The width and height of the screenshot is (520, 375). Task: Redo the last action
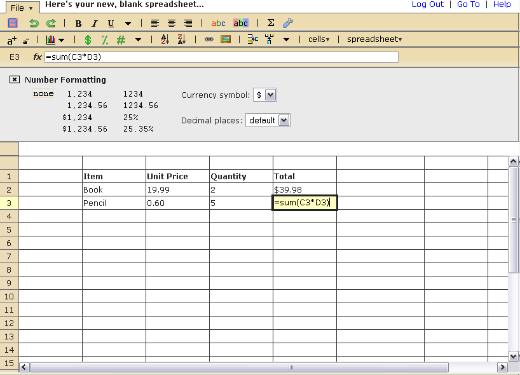(x=51, y=23)
